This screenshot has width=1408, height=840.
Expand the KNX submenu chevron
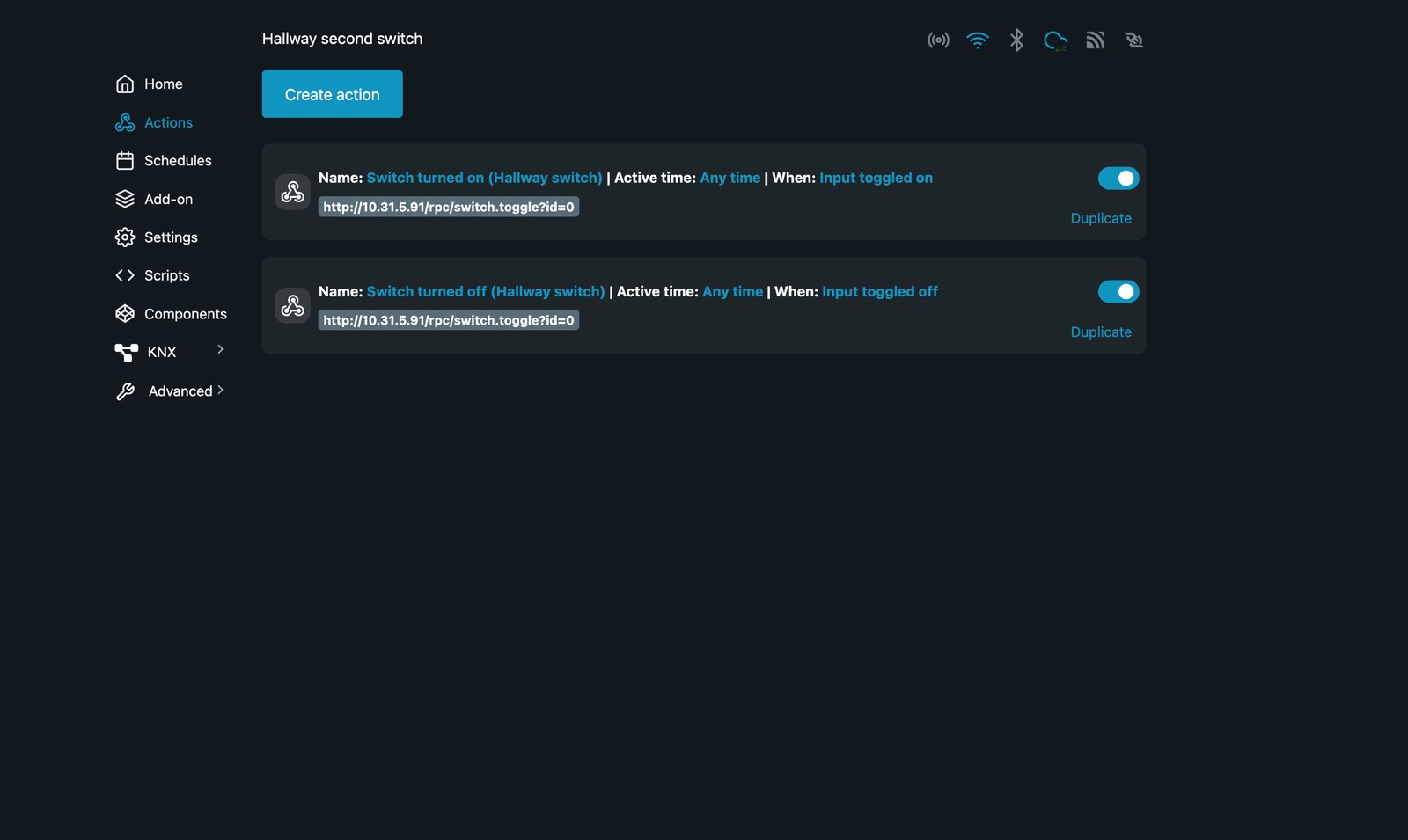coord(220,349)
